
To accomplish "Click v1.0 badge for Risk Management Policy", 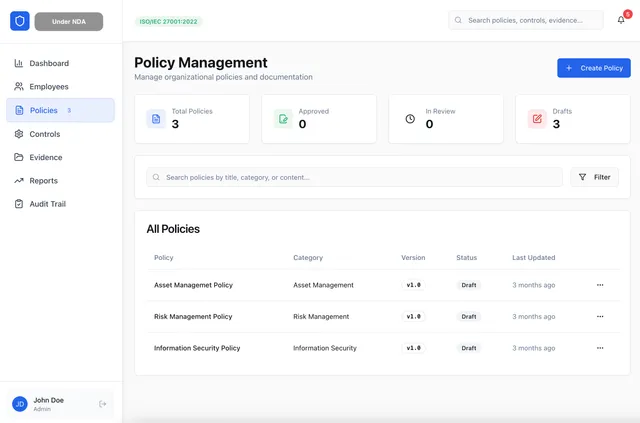I will pyautogui.click(x=413, y=316).
